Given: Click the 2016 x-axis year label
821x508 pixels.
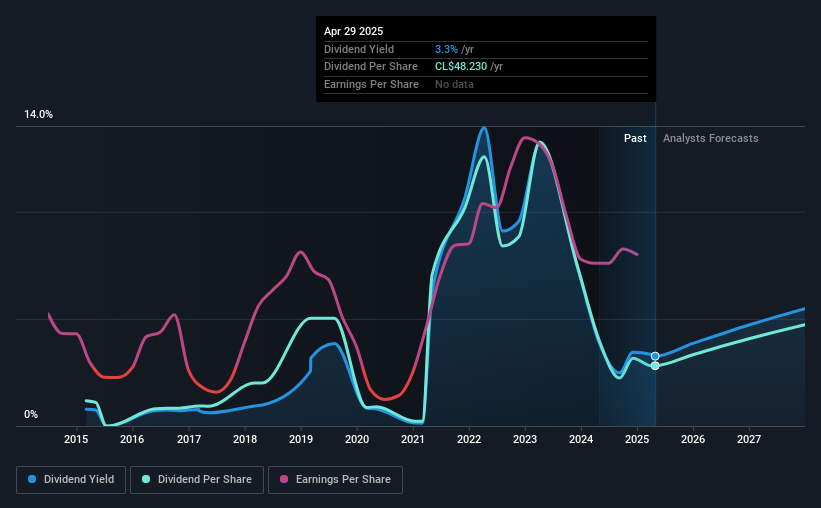Looking at the screenshot, I should point(132,439).
